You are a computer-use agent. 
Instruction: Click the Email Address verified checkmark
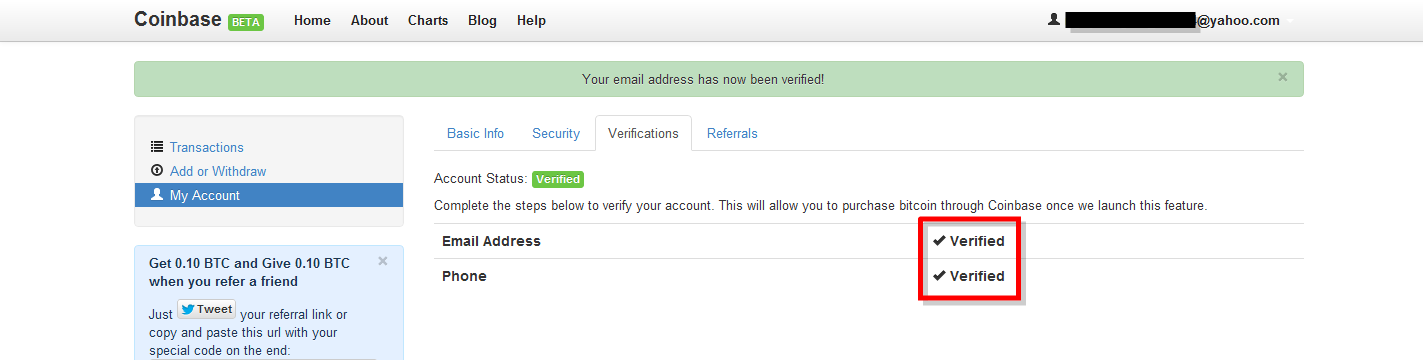coord(939,241)
